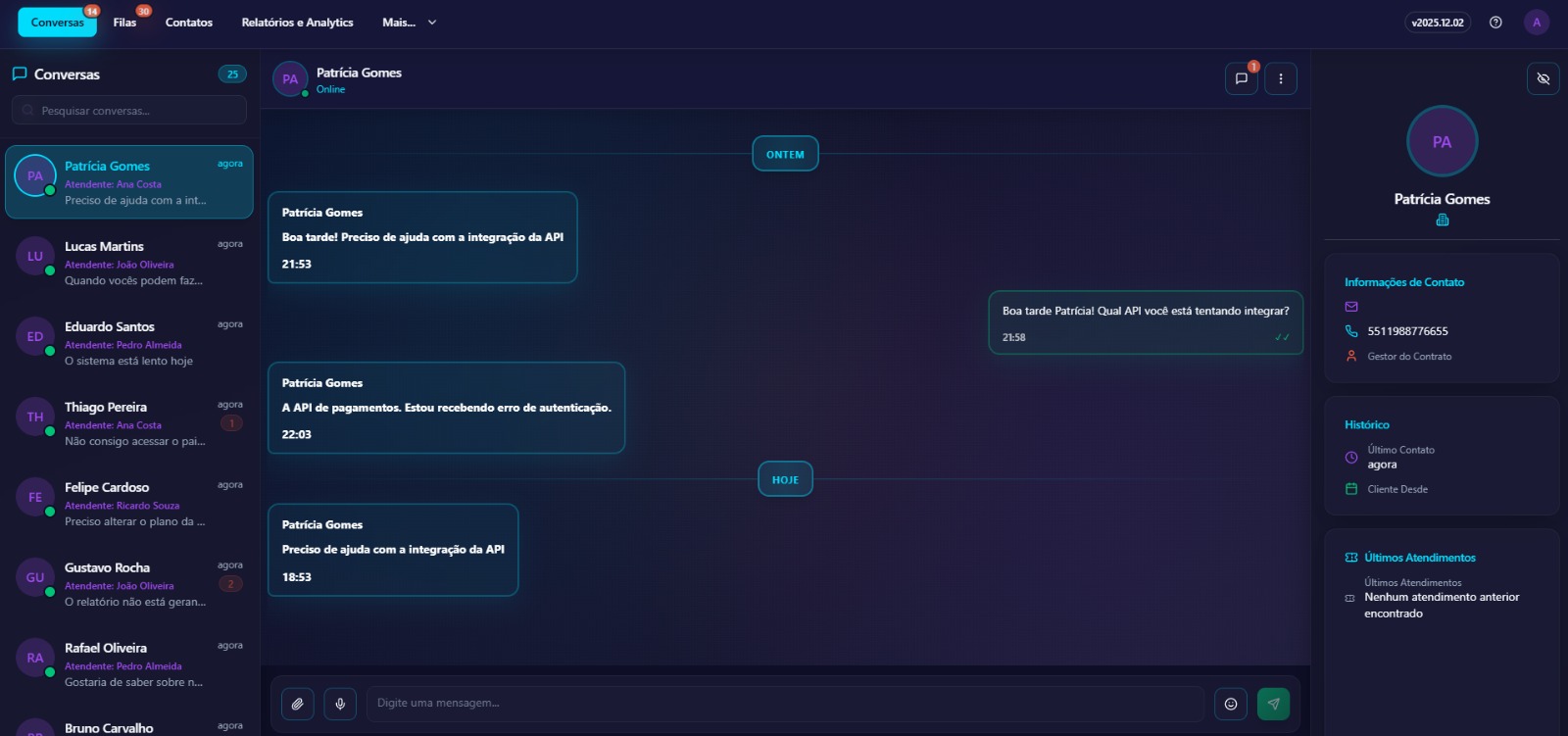1568x736 pixels.
Task: Click the small ticket icon beside Nenhum atendimento
Action: tap(1349, 598)
